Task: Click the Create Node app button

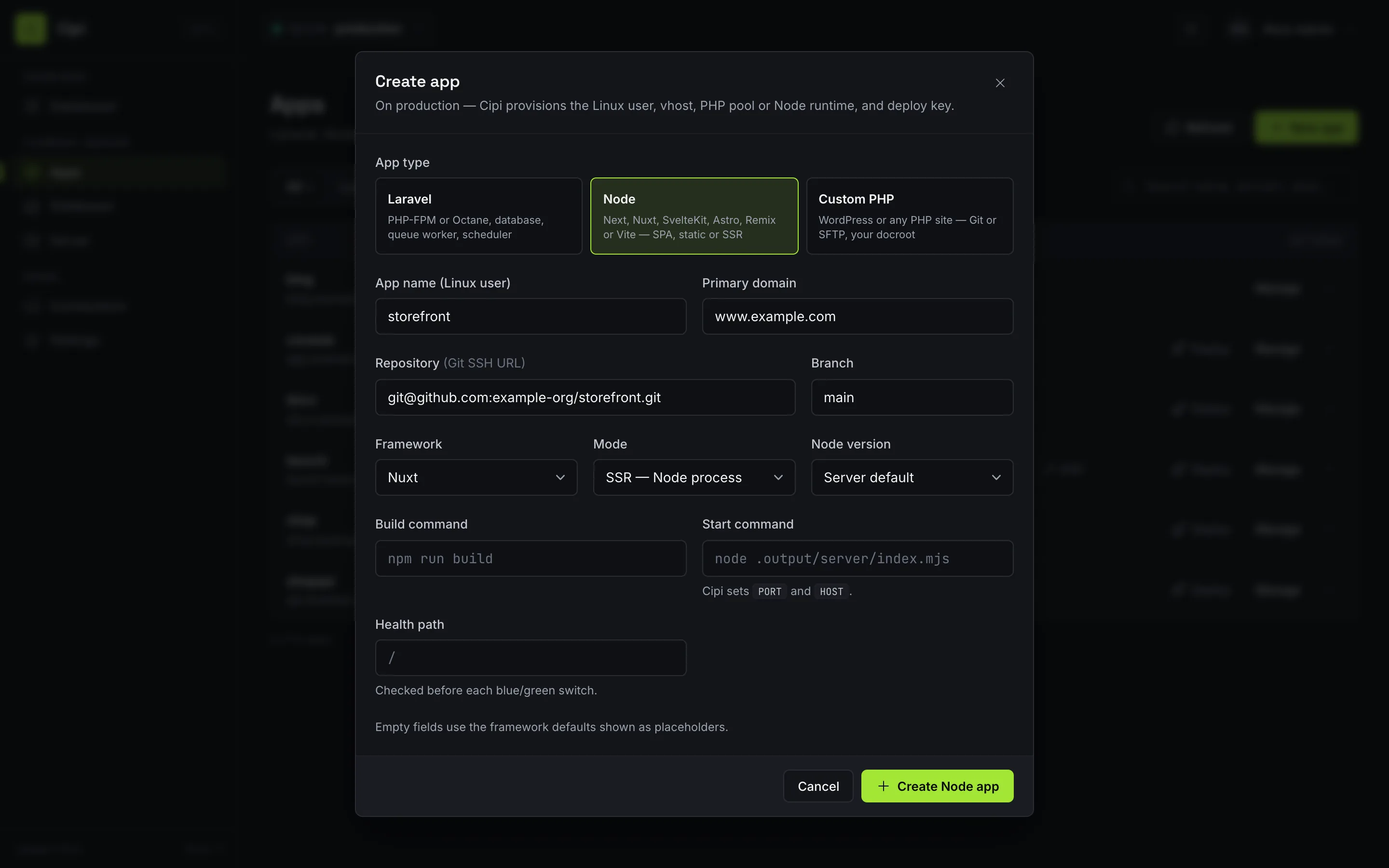Action: pos(937,786)
